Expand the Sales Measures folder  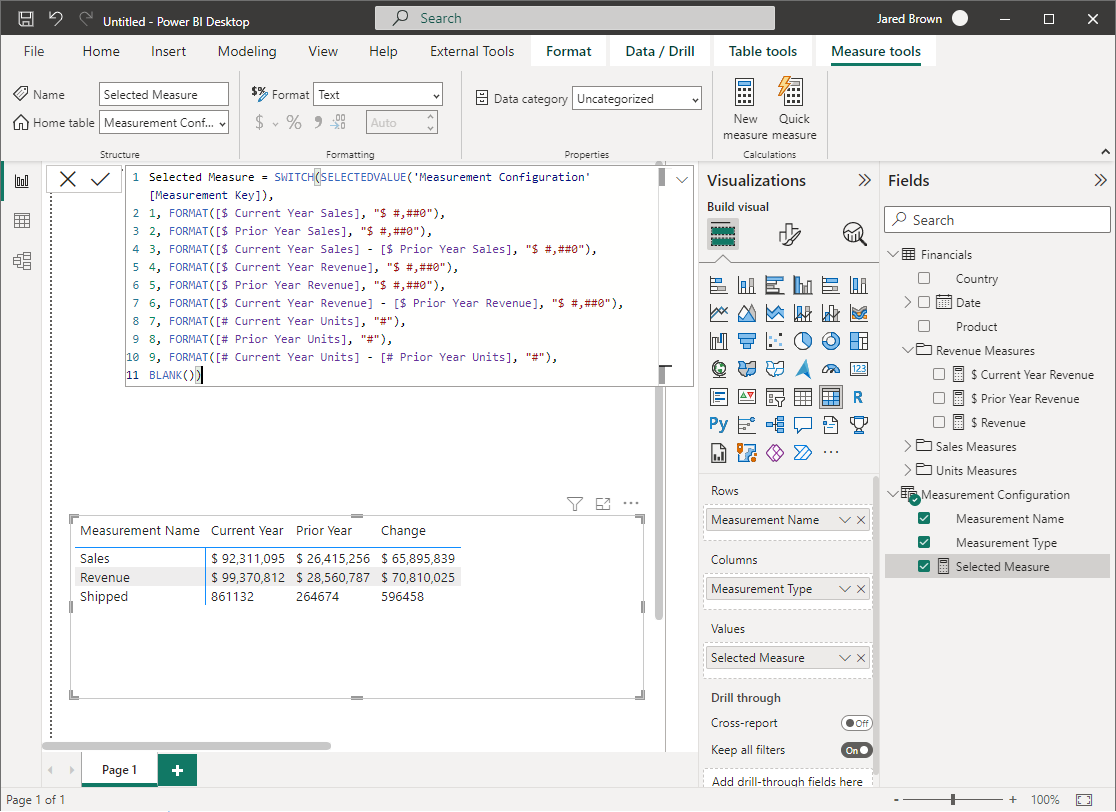coord(908,447)
